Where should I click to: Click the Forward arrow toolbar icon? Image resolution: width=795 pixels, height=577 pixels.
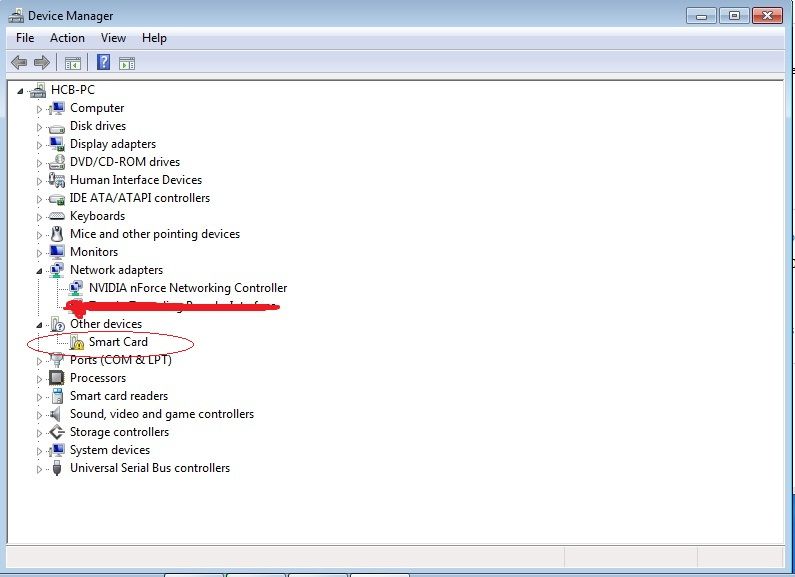click(x=42, y=63)
